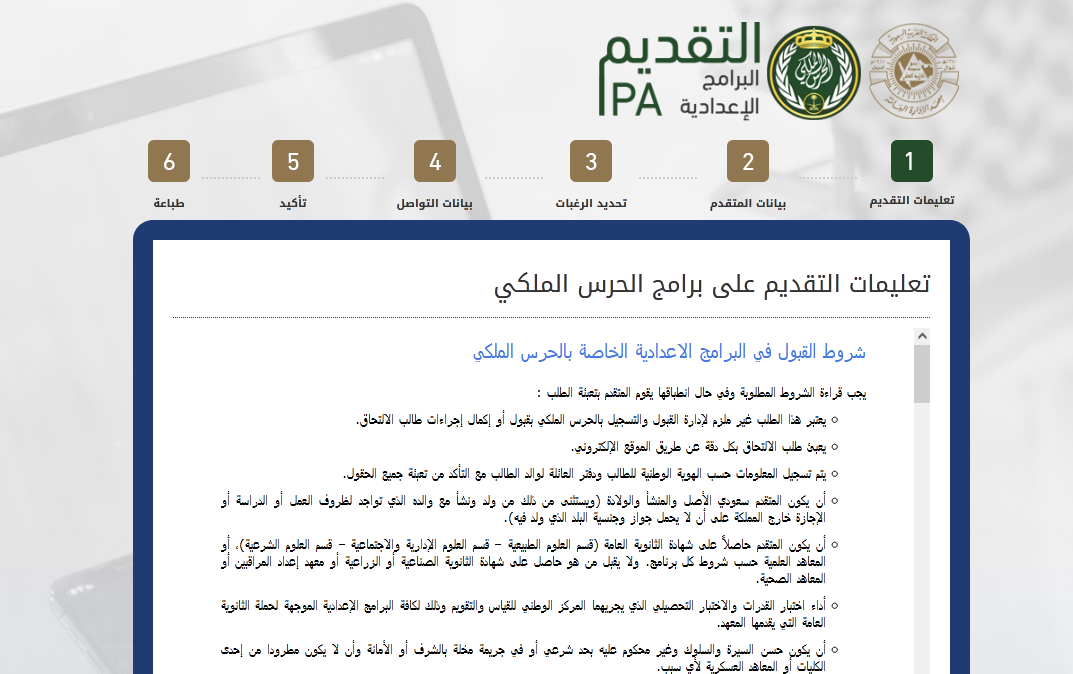Click bullet يعتبر هذا الطلب غير ملزم
The image size is (1073, 674).
coord(591,419)
